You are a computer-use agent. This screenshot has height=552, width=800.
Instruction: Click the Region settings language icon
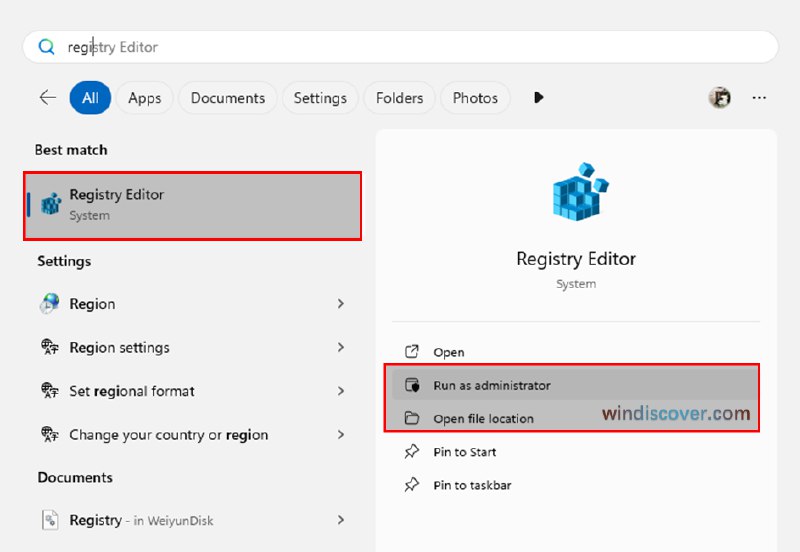(49, 347)
